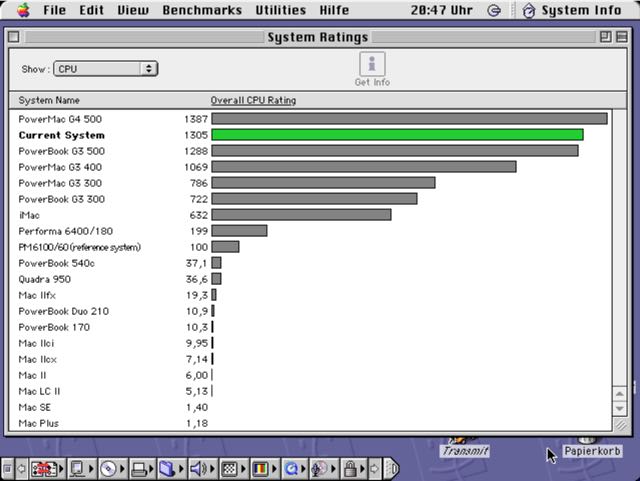Image resolution: width=640 pixels, height=481 pixels.
Task: Select the iMac row
Action: tap(310, 215)
